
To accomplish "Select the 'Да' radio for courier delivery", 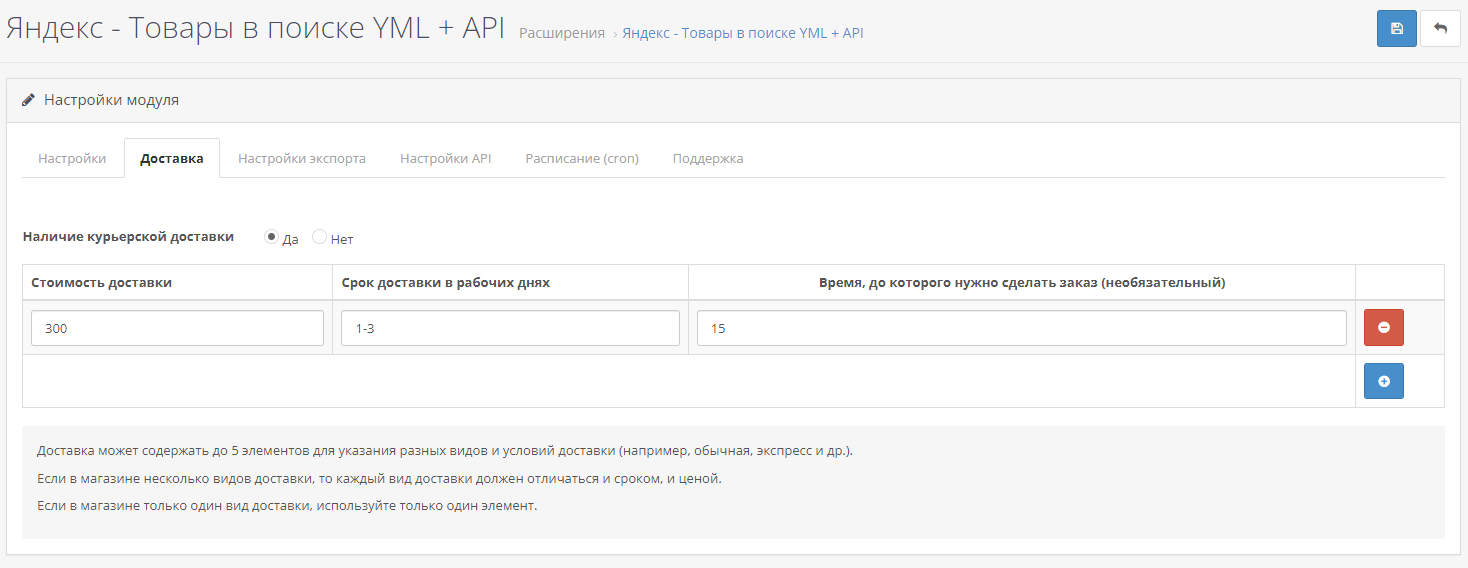I will point(271,237).
